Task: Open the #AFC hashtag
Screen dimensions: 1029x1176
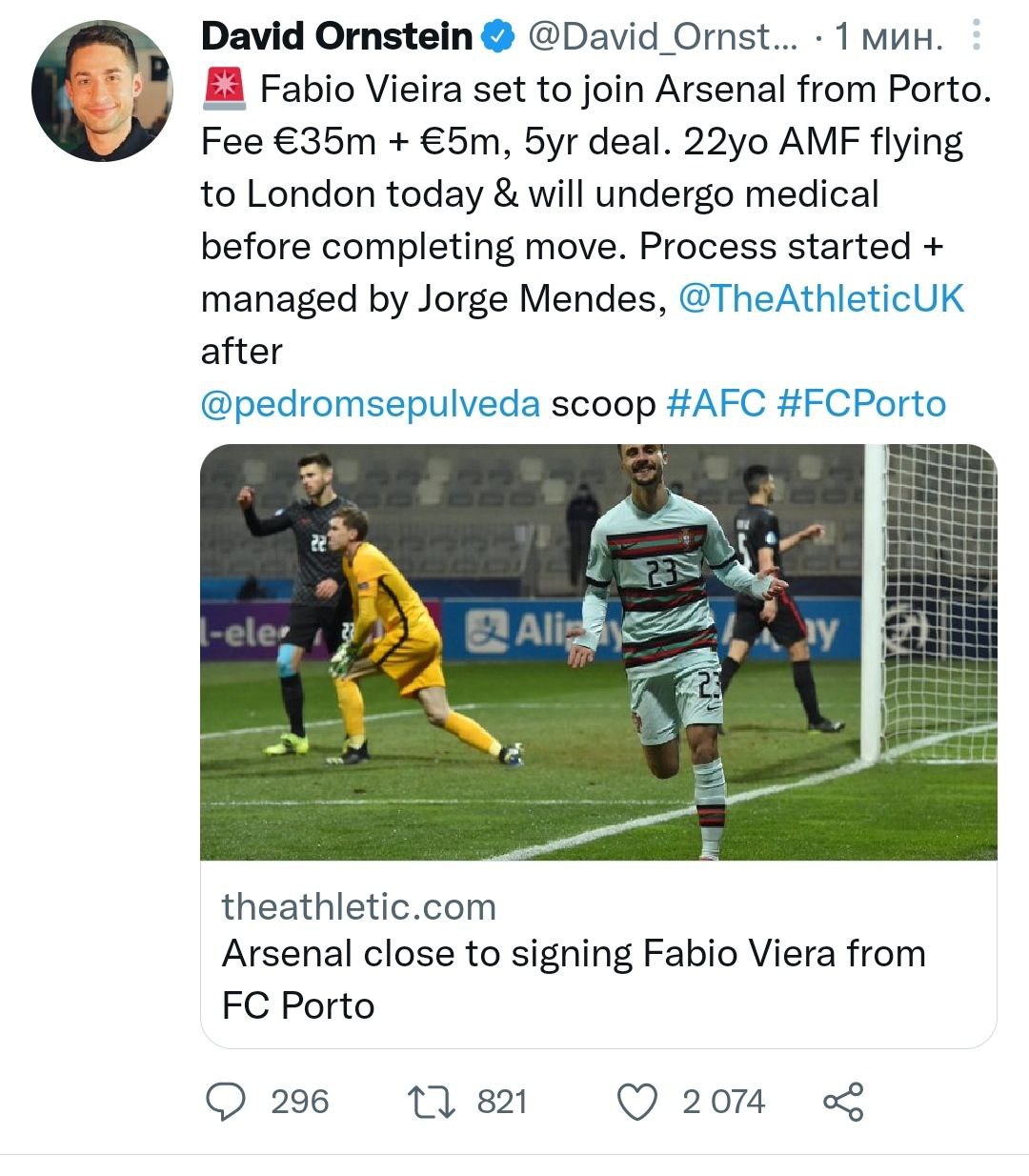Action: (716, 403)
